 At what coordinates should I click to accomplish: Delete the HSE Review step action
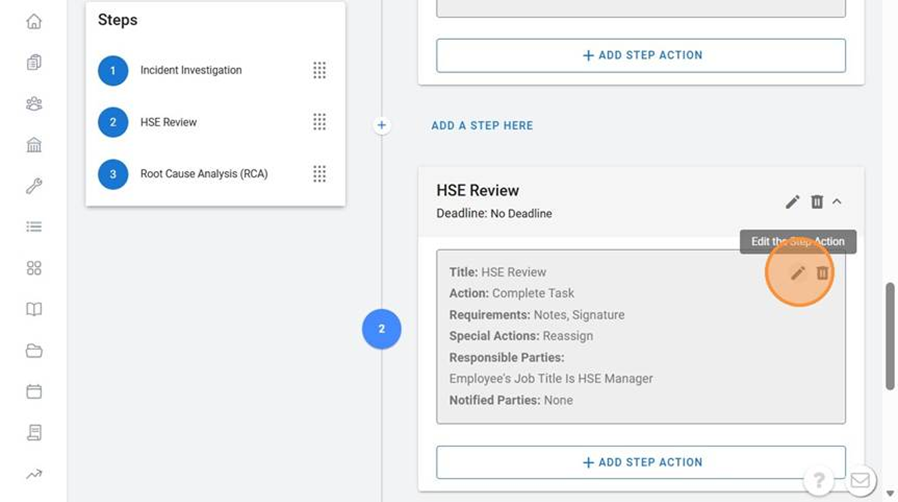pos(823,273)
